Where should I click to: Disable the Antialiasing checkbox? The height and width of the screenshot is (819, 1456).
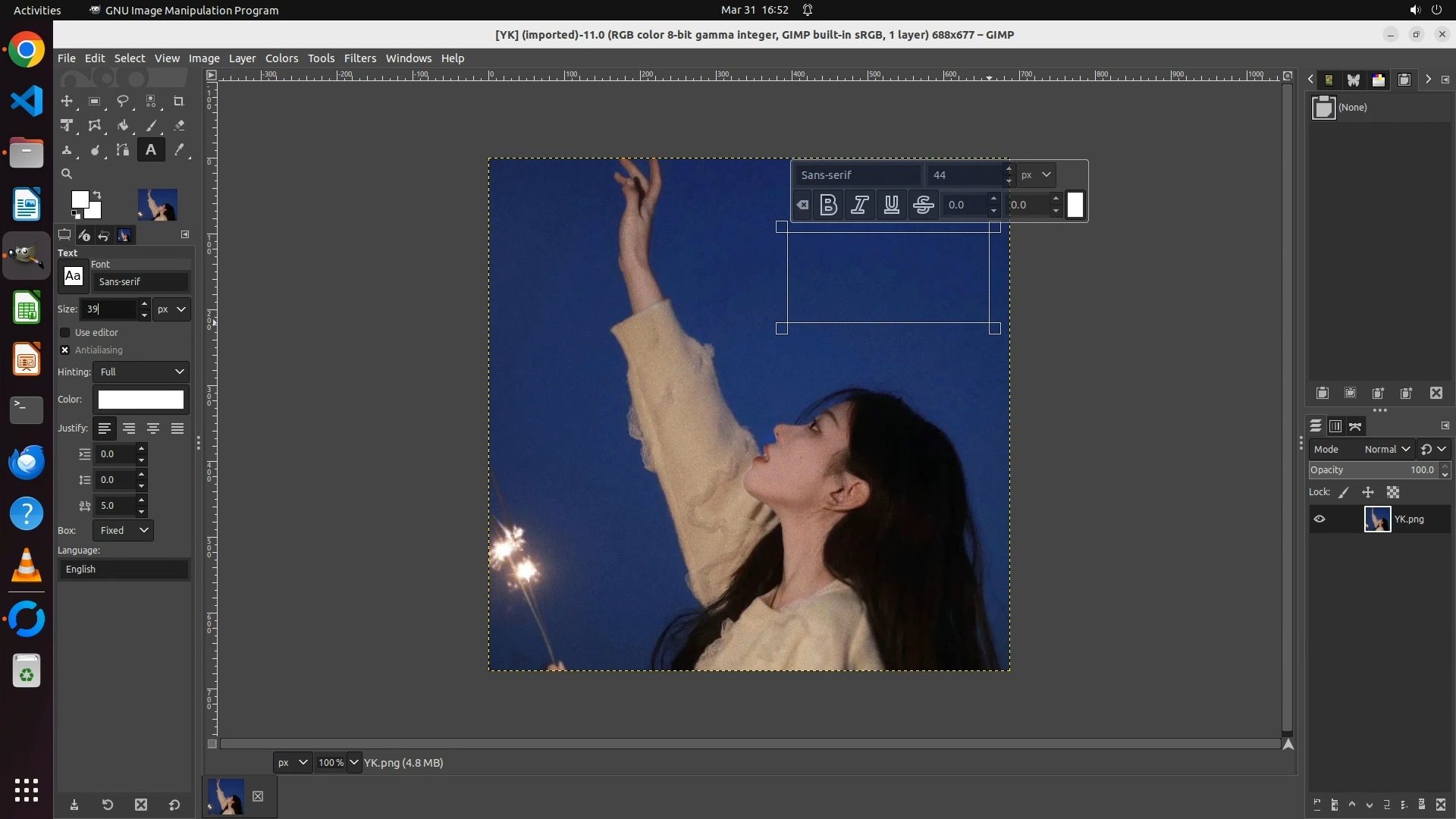click(65, 350)
